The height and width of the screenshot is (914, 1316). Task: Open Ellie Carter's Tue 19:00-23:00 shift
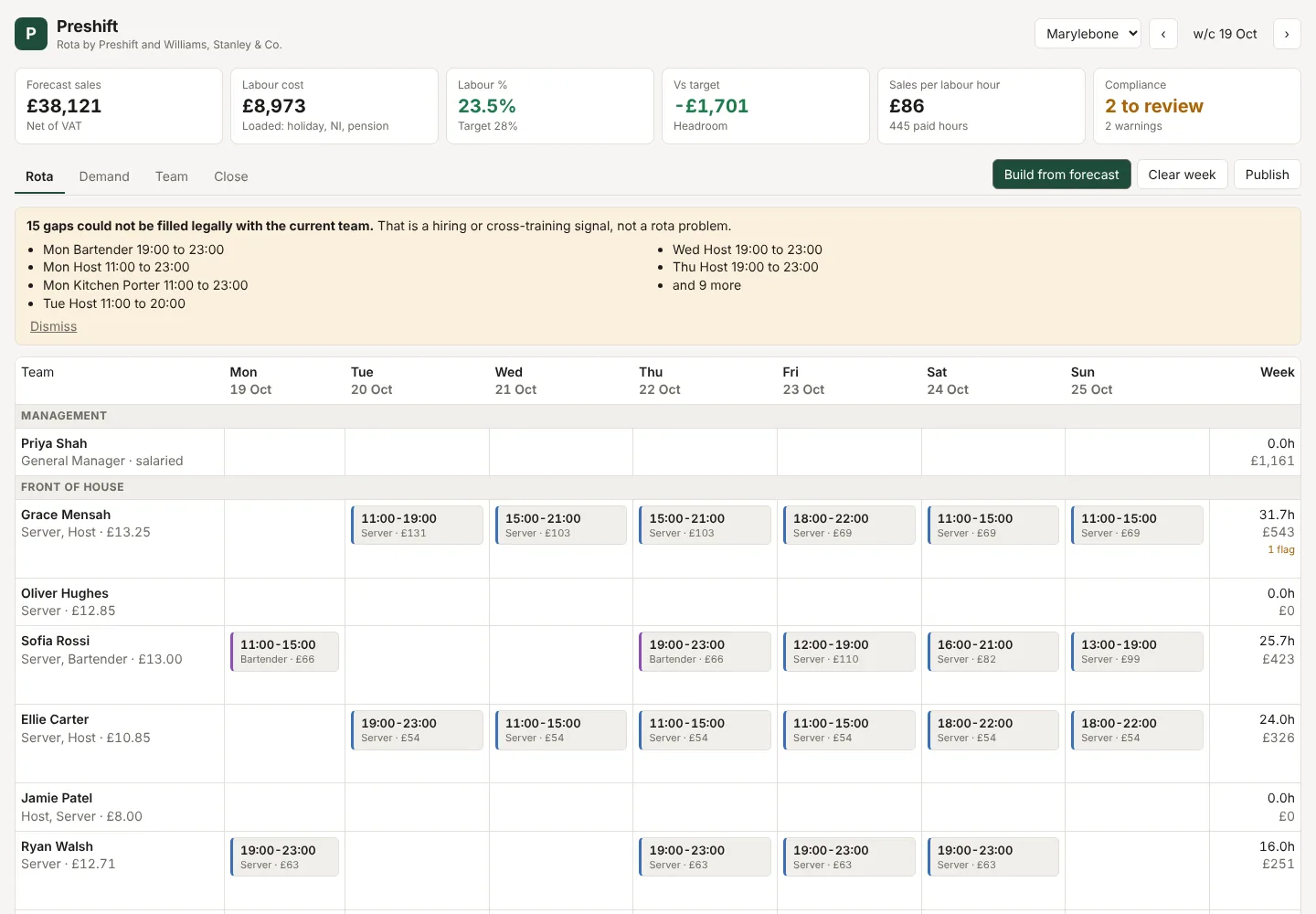(x=417, y=730)
